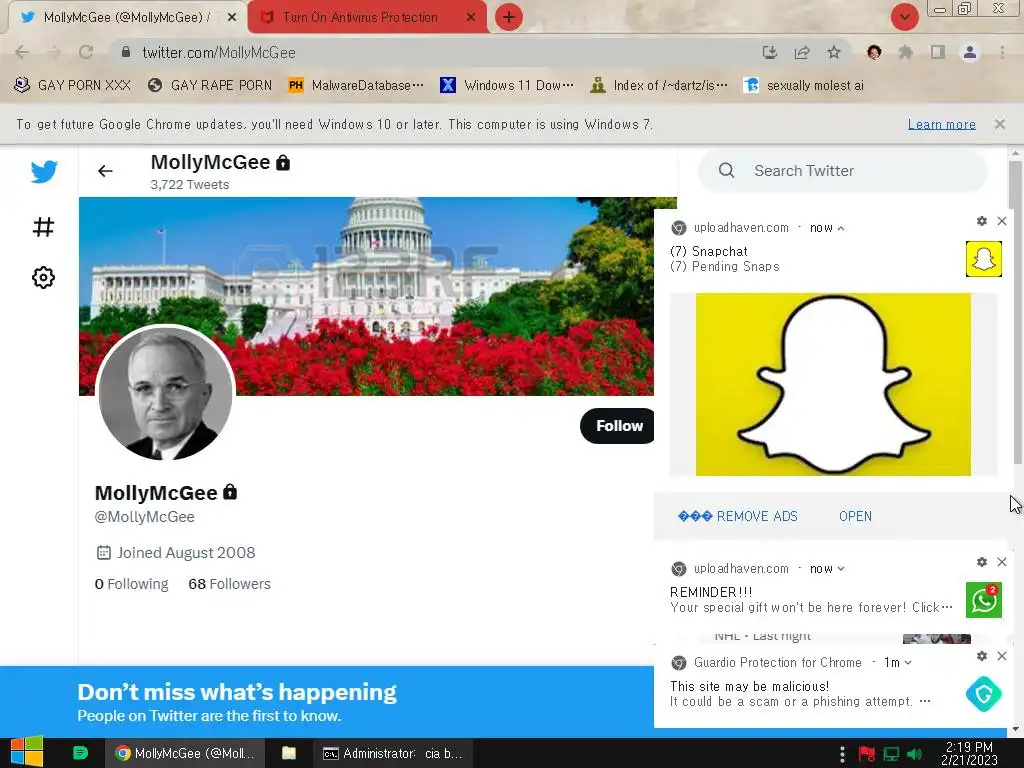Image resolution: width=1024 pixels, height=768 pixels.
Task: Open REMINDER notification settings gear
Action: (x=982, y=562)
